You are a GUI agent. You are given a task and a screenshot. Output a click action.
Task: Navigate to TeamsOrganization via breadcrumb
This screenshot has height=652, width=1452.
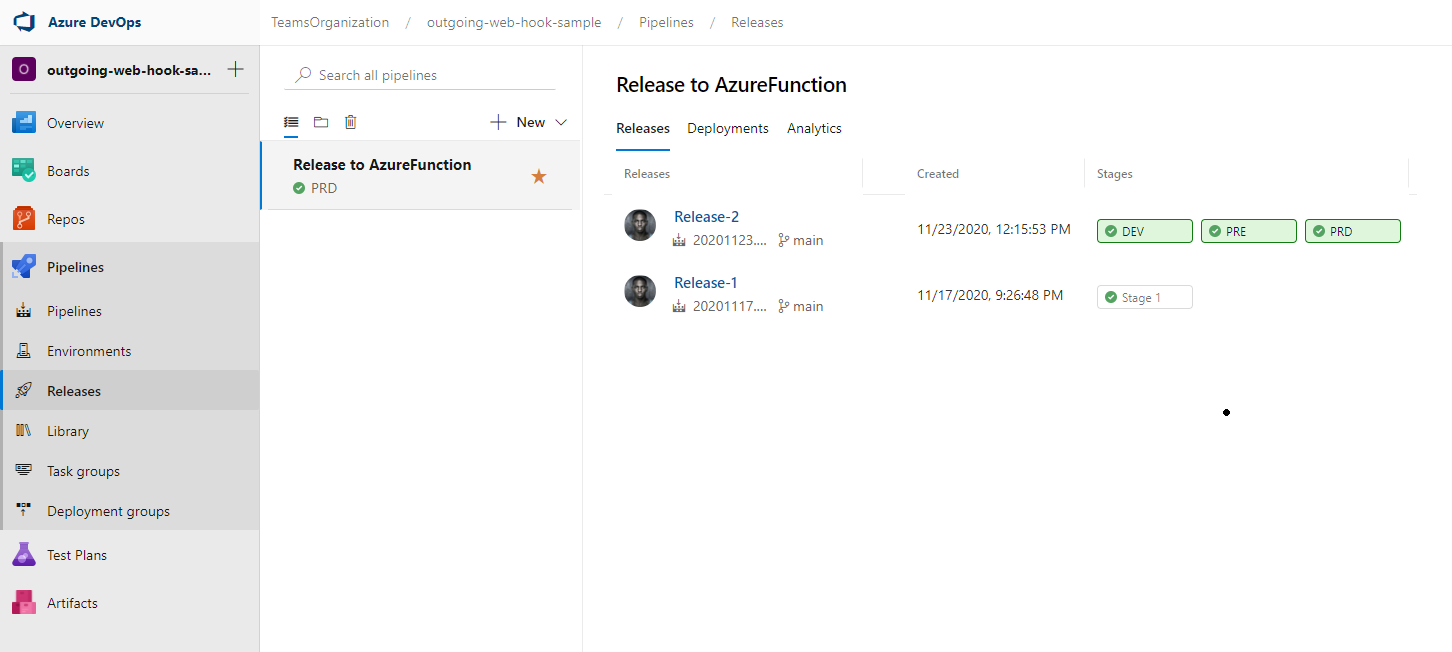click(330, 21)
